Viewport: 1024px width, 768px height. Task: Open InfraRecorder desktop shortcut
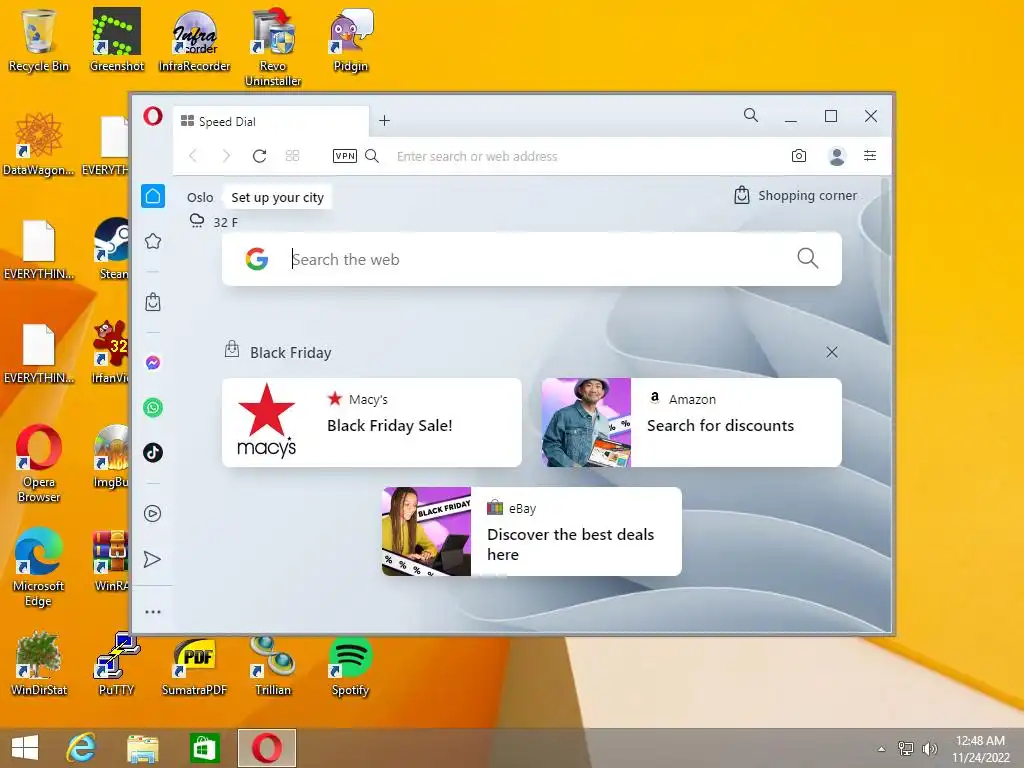coord(195,40)
